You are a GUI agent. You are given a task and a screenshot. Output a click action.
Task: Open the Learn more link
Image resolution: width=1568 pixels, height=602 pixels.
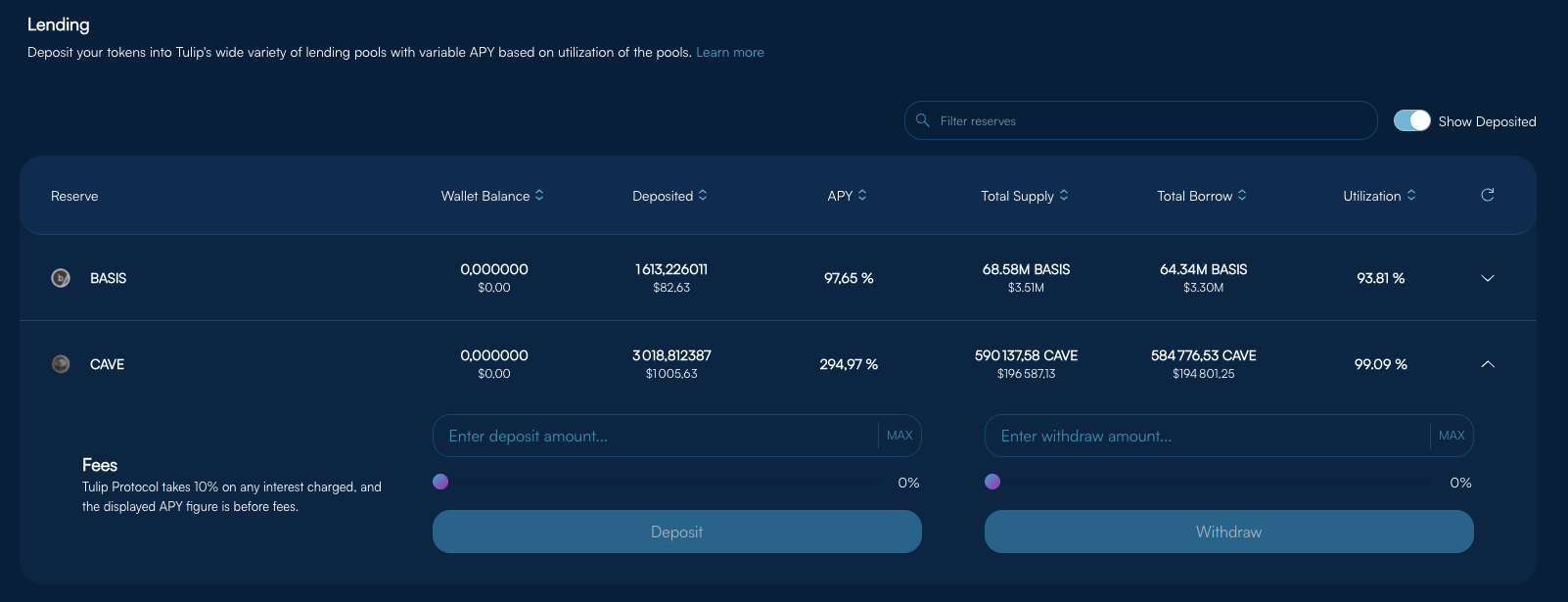[x=729, y=53]
